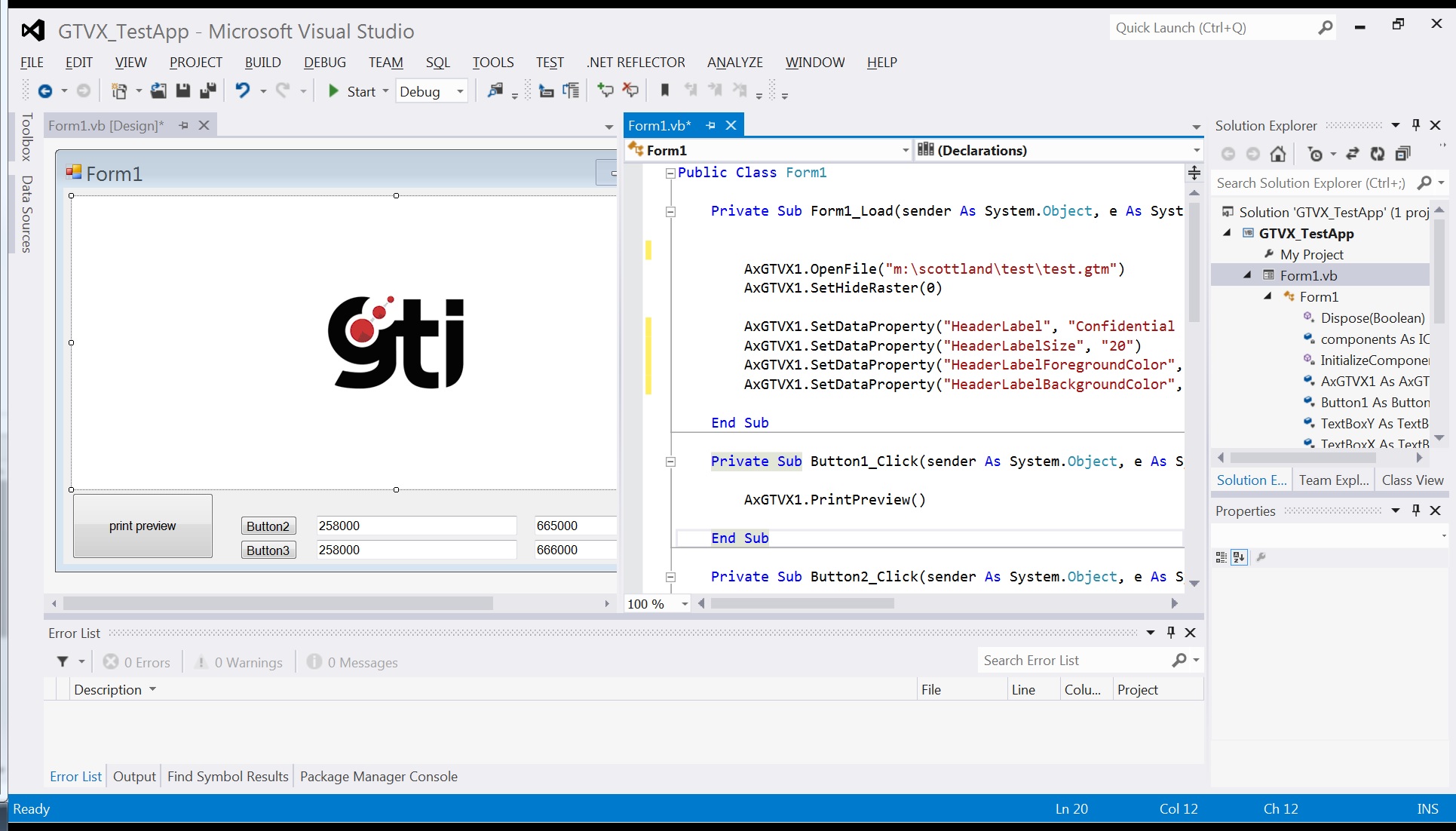Screen dimensions: 1456x831
Task: Click Solution Explorer search magnifier icon
Action: [1424, 182]
